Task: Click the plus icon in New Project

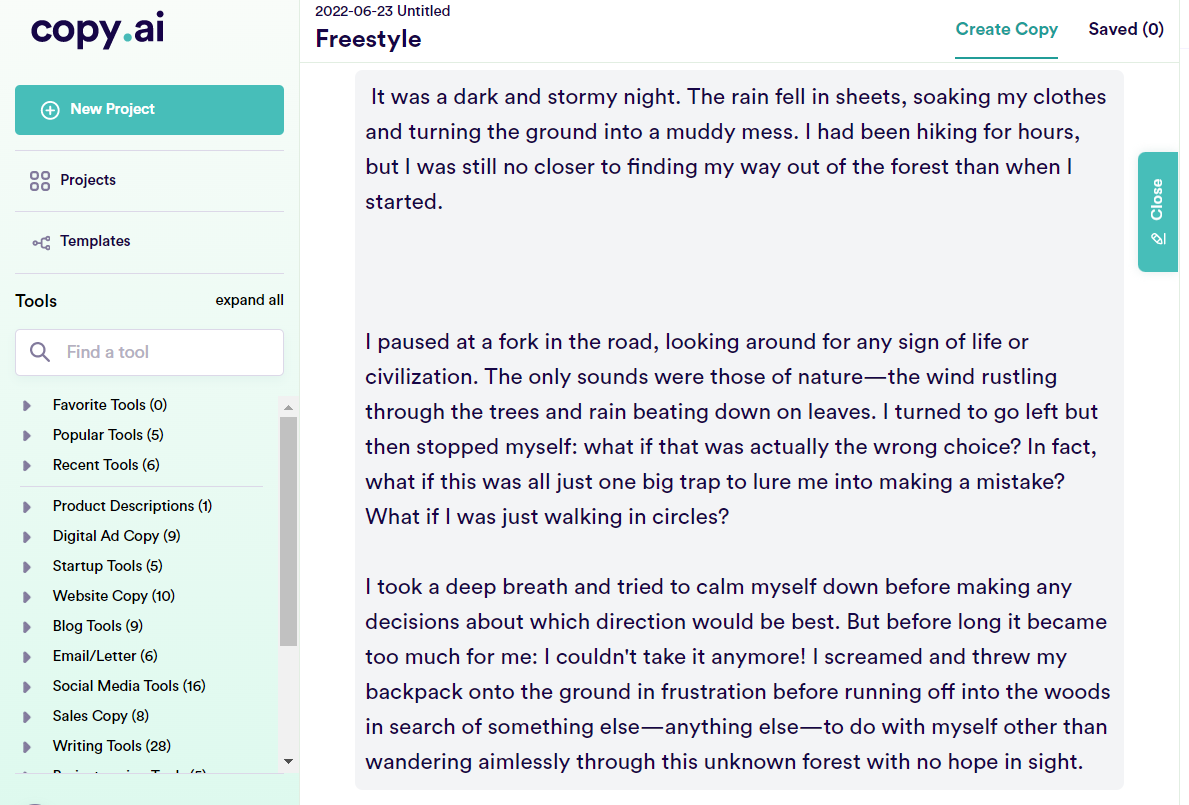Action: (x=50, y=110)
